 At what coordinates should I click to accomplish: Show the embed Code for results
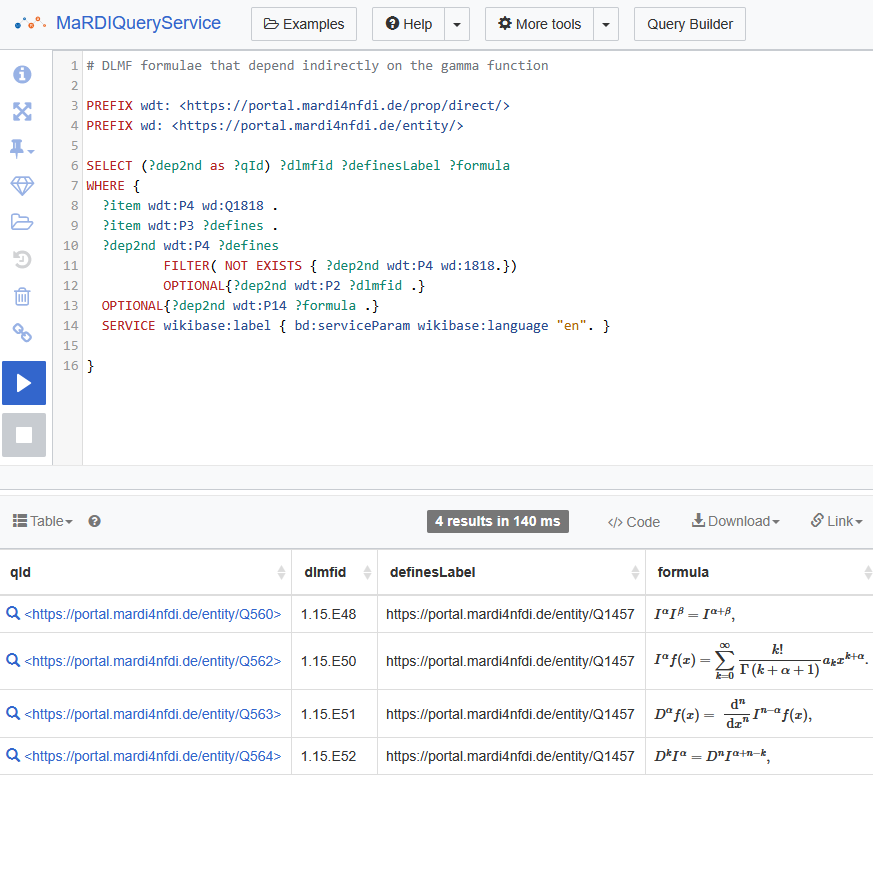coord(634,522)
